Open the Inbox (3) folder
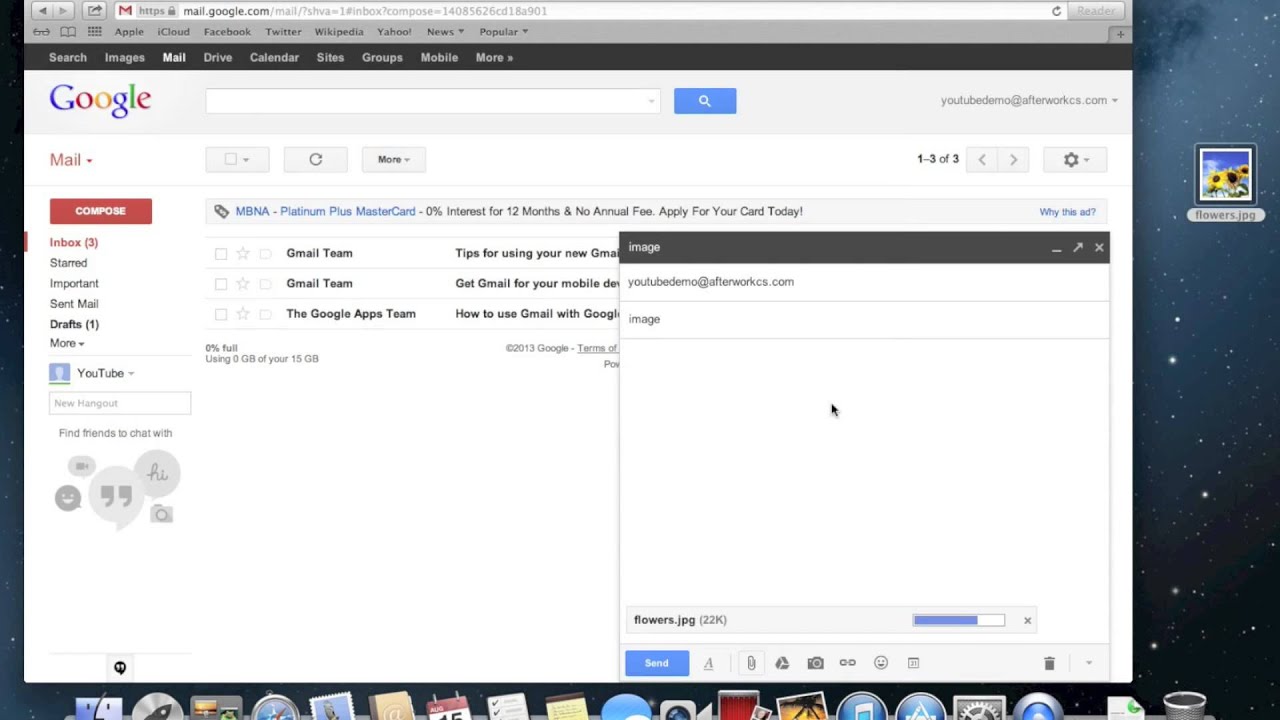Viewport: 1280px width, 720px height. pyautogui.click(x=74, y=243)
